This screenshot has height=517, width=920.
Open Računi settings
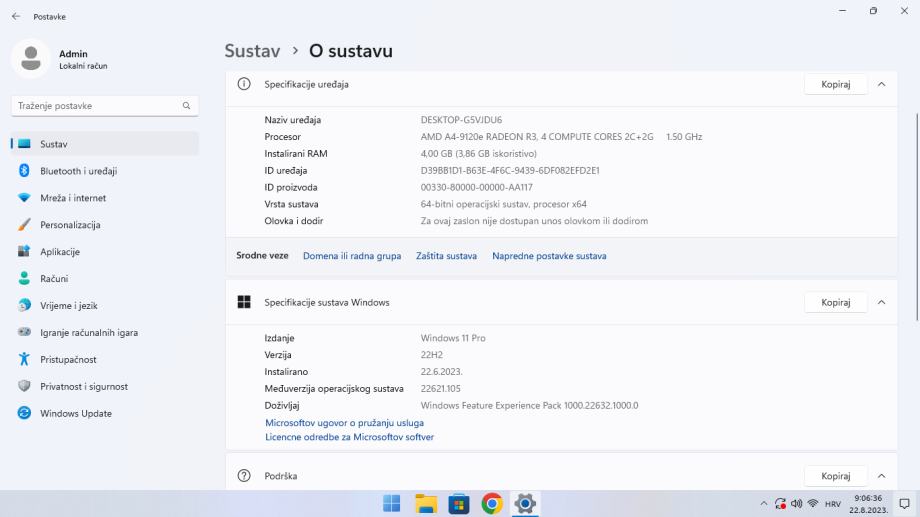click(105, 279)
